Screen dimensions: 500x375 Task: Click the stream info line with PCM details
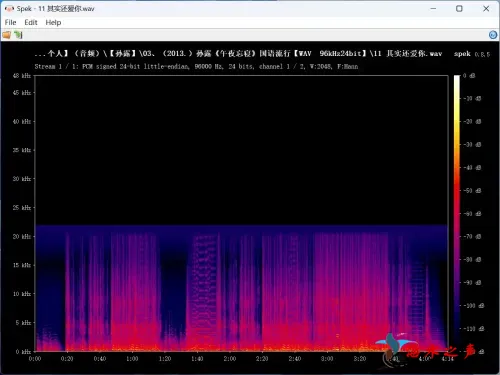pyautogui.click(x=196, y=66)
